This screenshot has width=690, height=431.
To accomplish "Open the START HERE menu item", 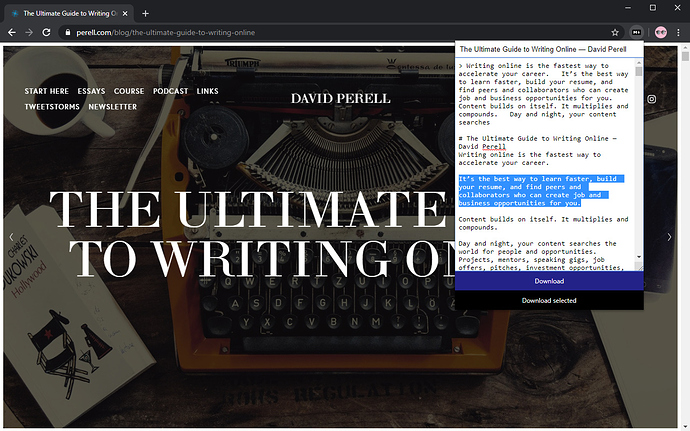I will tap(47, 91).
